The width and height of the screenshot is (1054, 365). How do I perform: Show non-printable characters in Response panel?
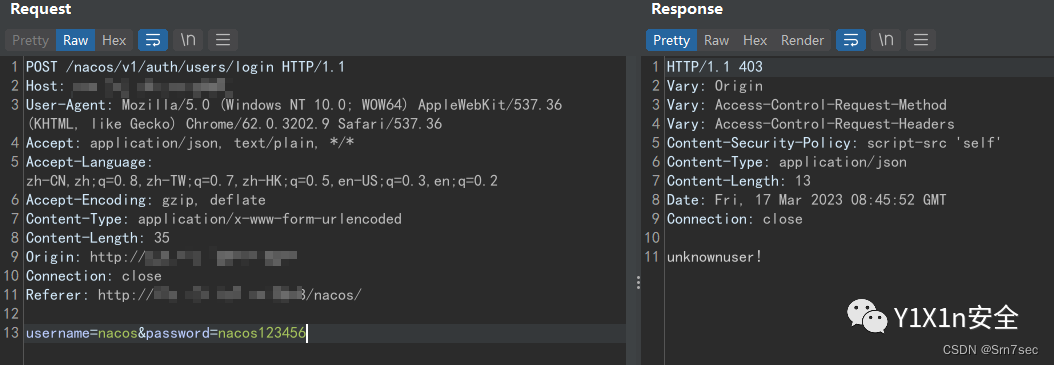(x=886, y=40)
